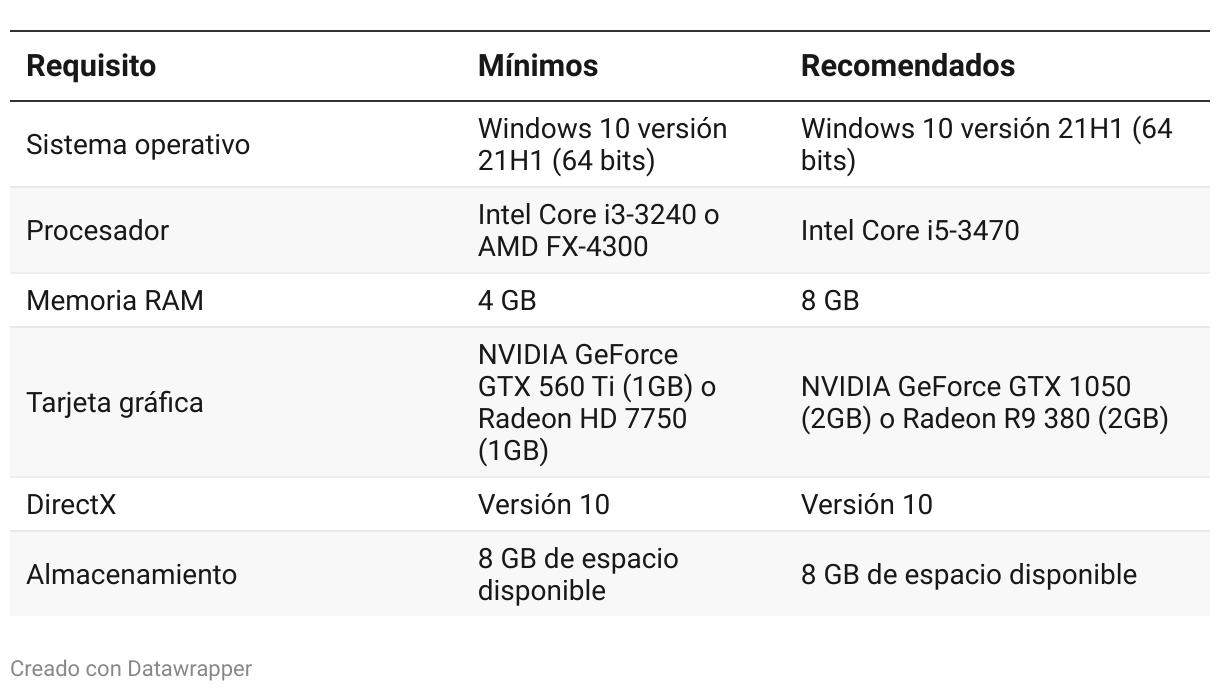Click the 8 GB recommended RAM cell
The height and width of the screenshot is (692, 1220).
[830, 301]
